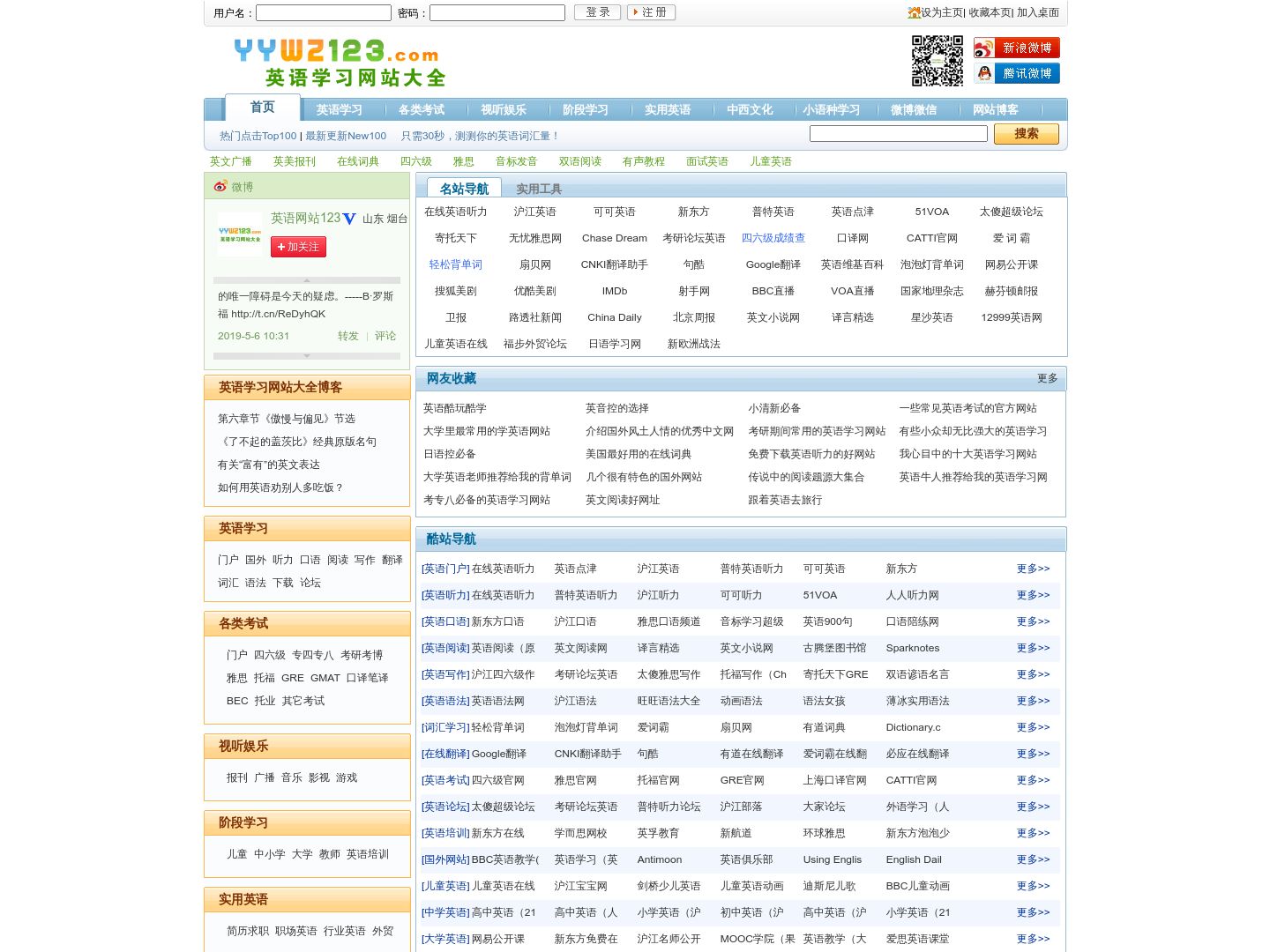Click the YYW2123.com site logo

tap(340, 63)
